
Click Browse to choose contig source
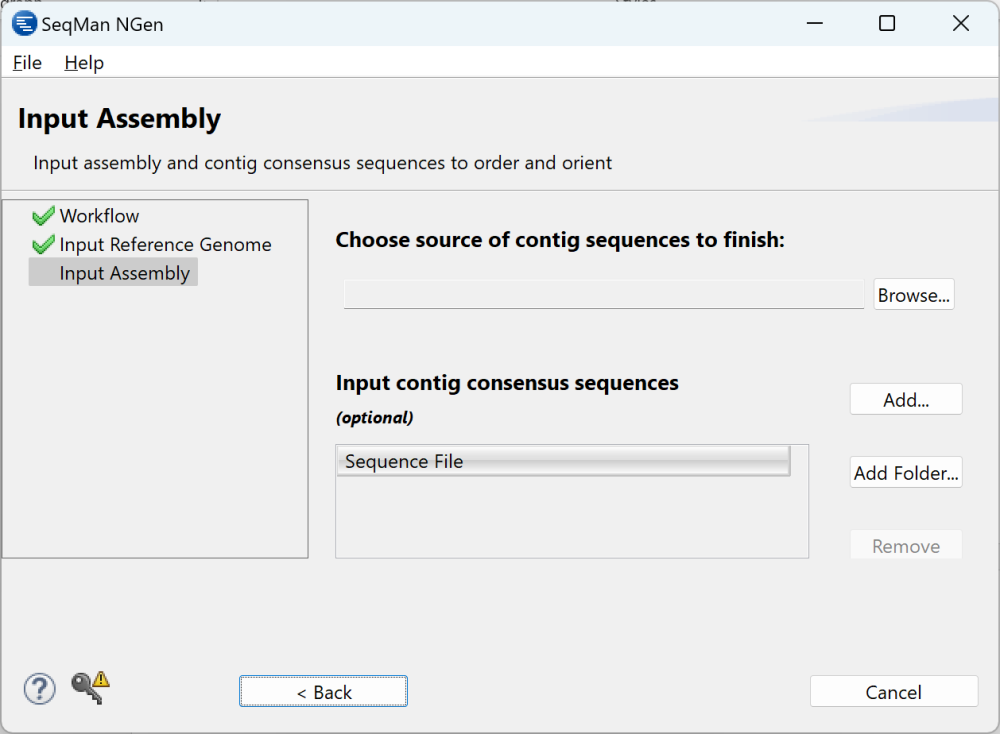coord(913,295)
